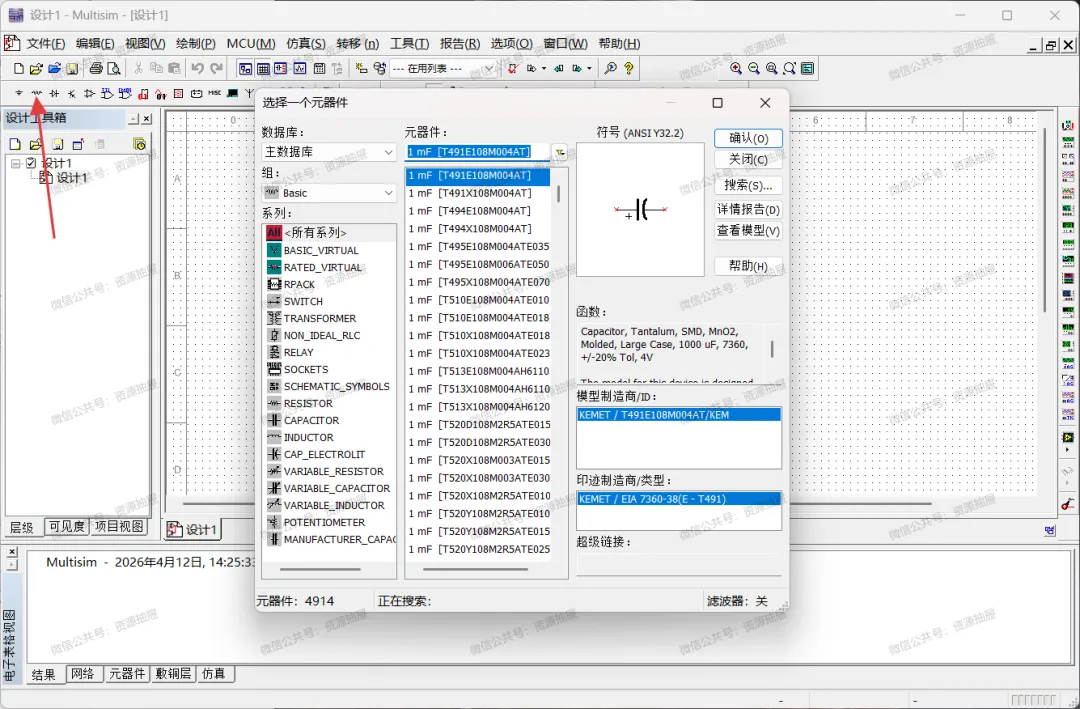This screenshot has width=1080, height=709.
Task: Click the full screen view icon
Action: click(807, 68)
